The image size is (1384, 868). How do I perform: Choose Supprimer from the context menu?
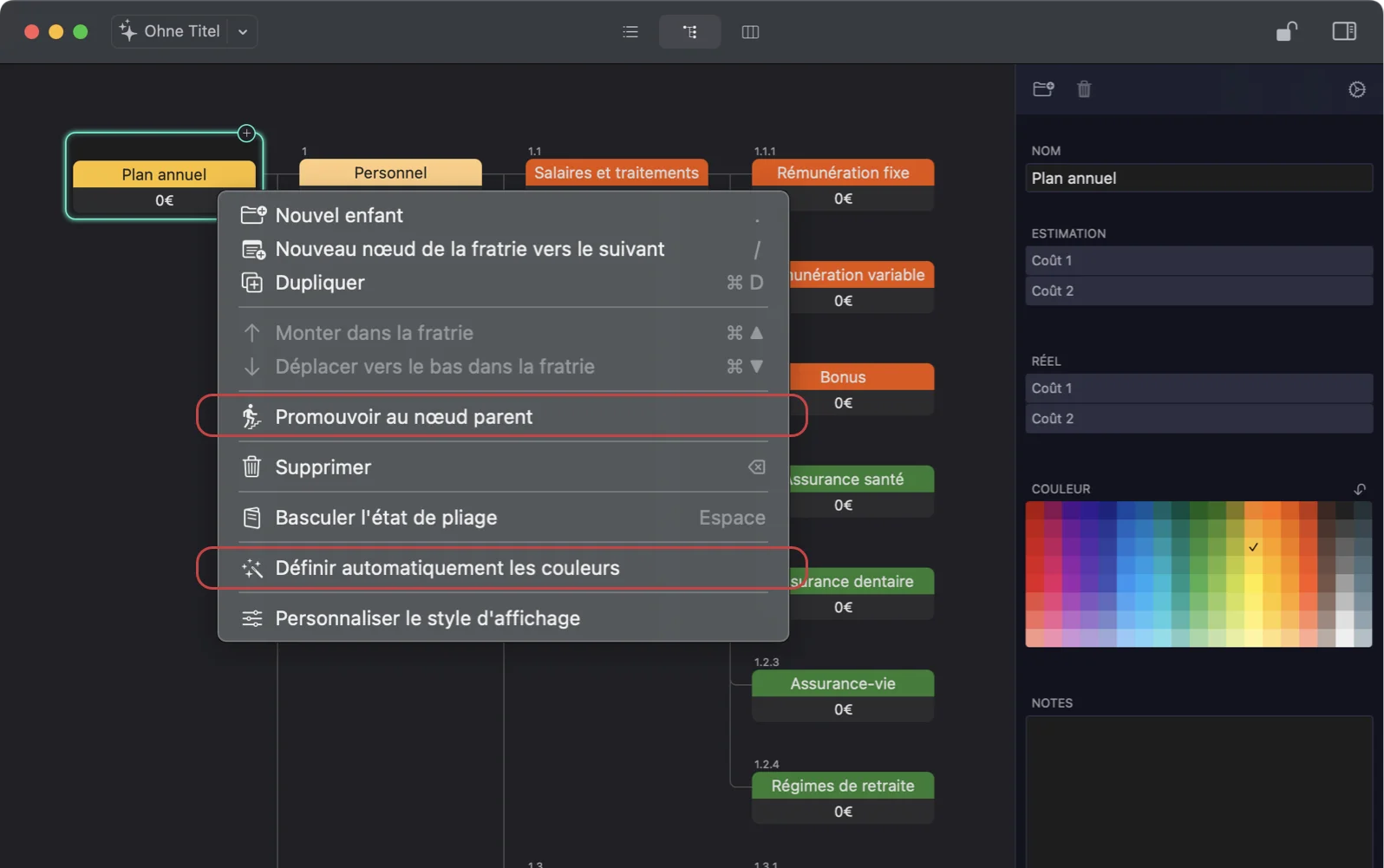point(323,467)
